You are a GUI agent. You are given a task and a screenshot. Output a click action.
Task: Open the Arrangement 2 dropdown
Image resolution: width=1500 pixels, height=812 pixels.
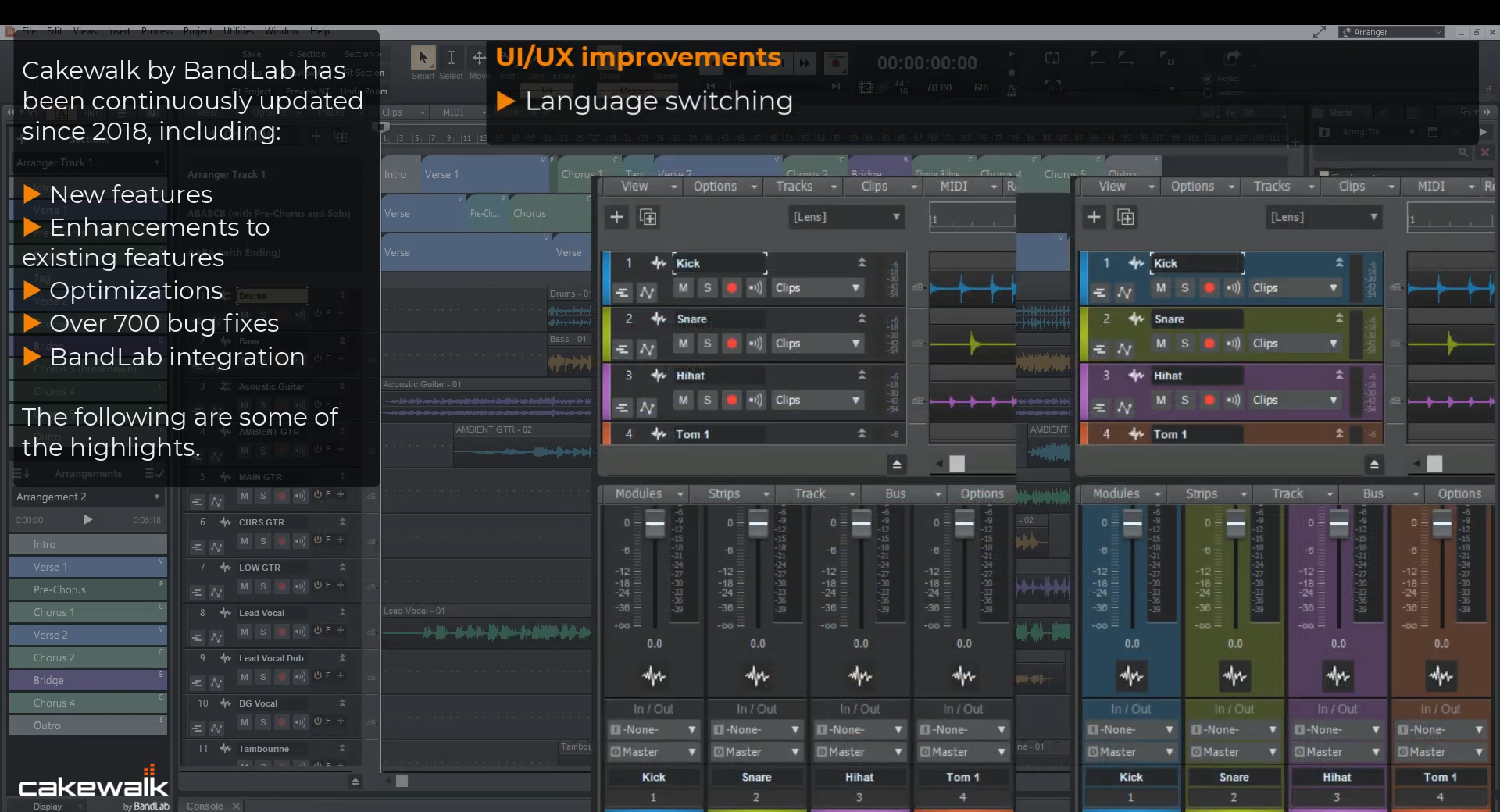tap(87, 497)
